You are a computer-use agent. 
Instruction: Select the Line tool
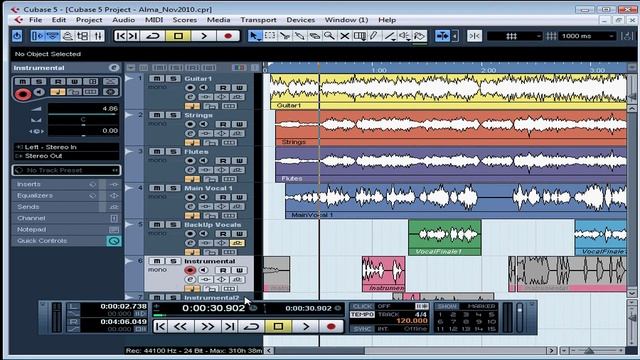click(x=389, y=36)
